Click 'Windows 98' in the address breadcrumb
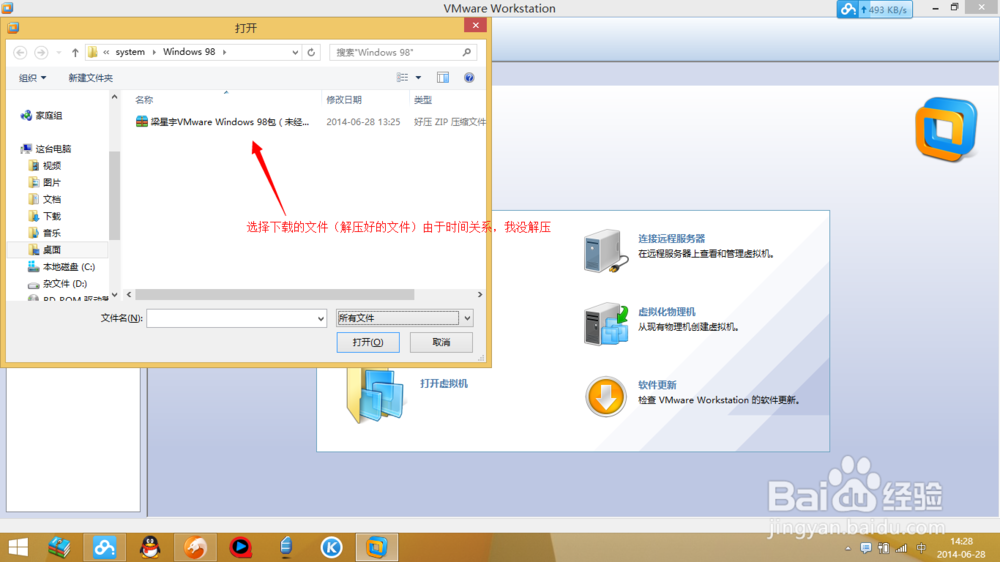1000x562 pixels. click(189, 52)
